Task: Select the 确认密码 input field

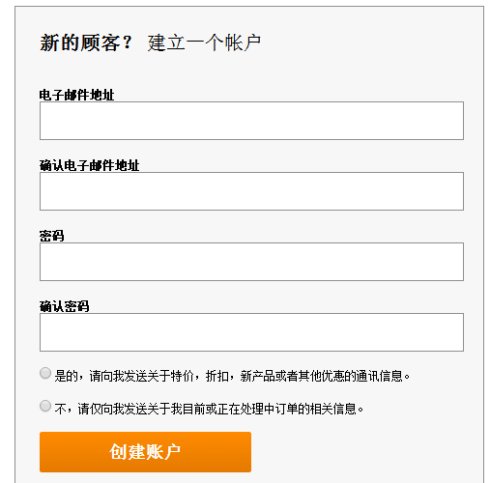Action: coord(252,332)
